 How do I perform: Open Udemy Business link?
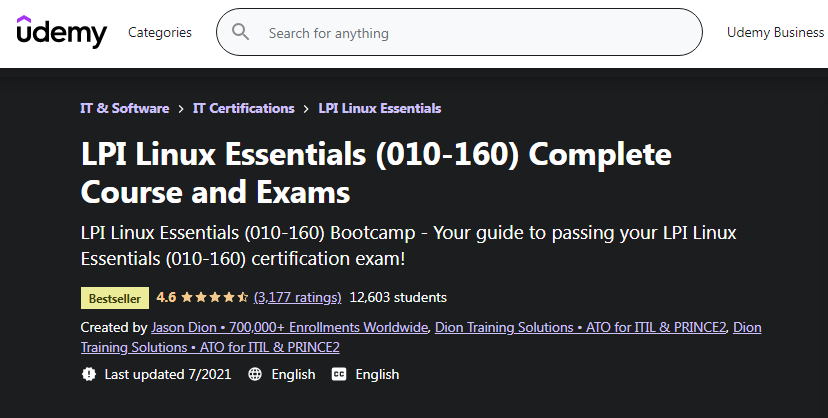775,32
